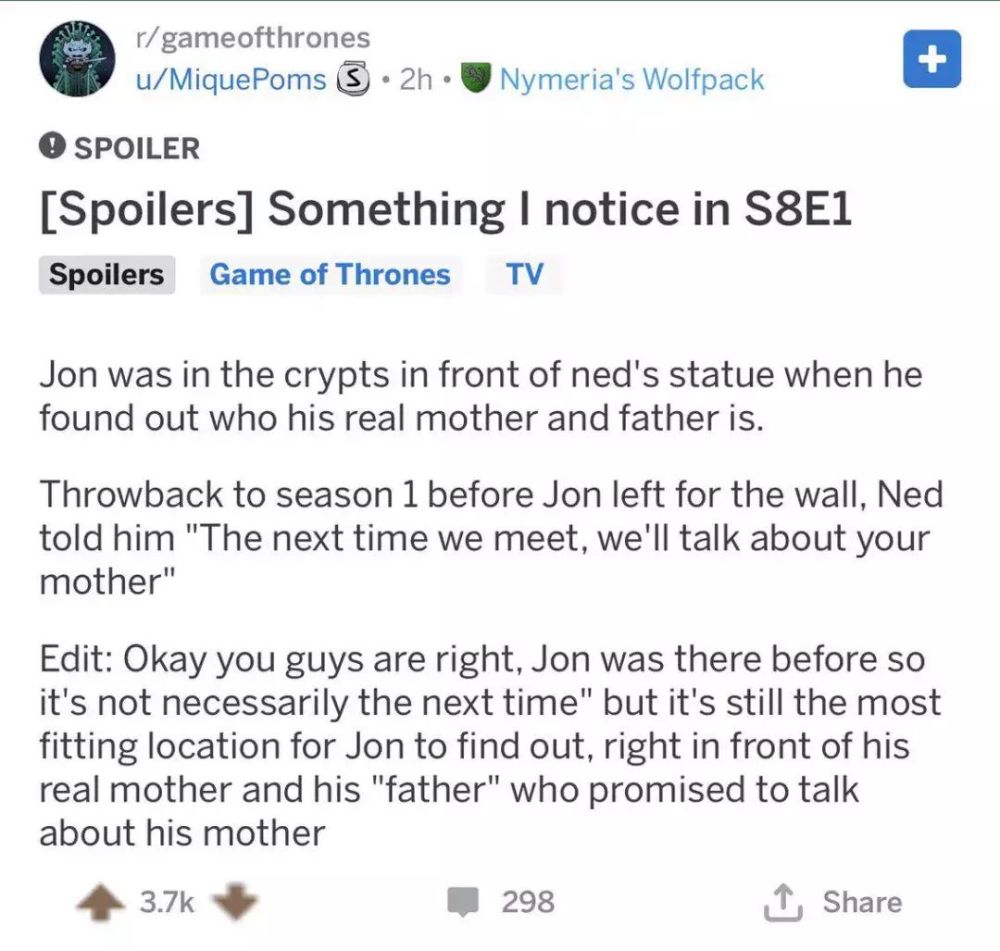Select the Spoilers flair tag
This screenshot has width=1000, height=951.
107,274
